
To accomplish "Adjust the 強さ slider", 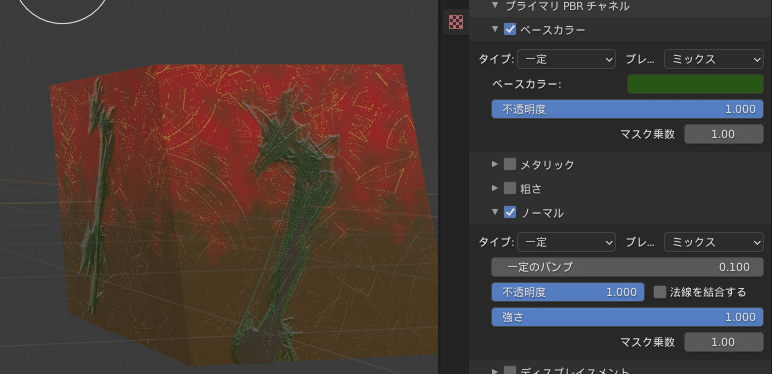I will point(627,317).
